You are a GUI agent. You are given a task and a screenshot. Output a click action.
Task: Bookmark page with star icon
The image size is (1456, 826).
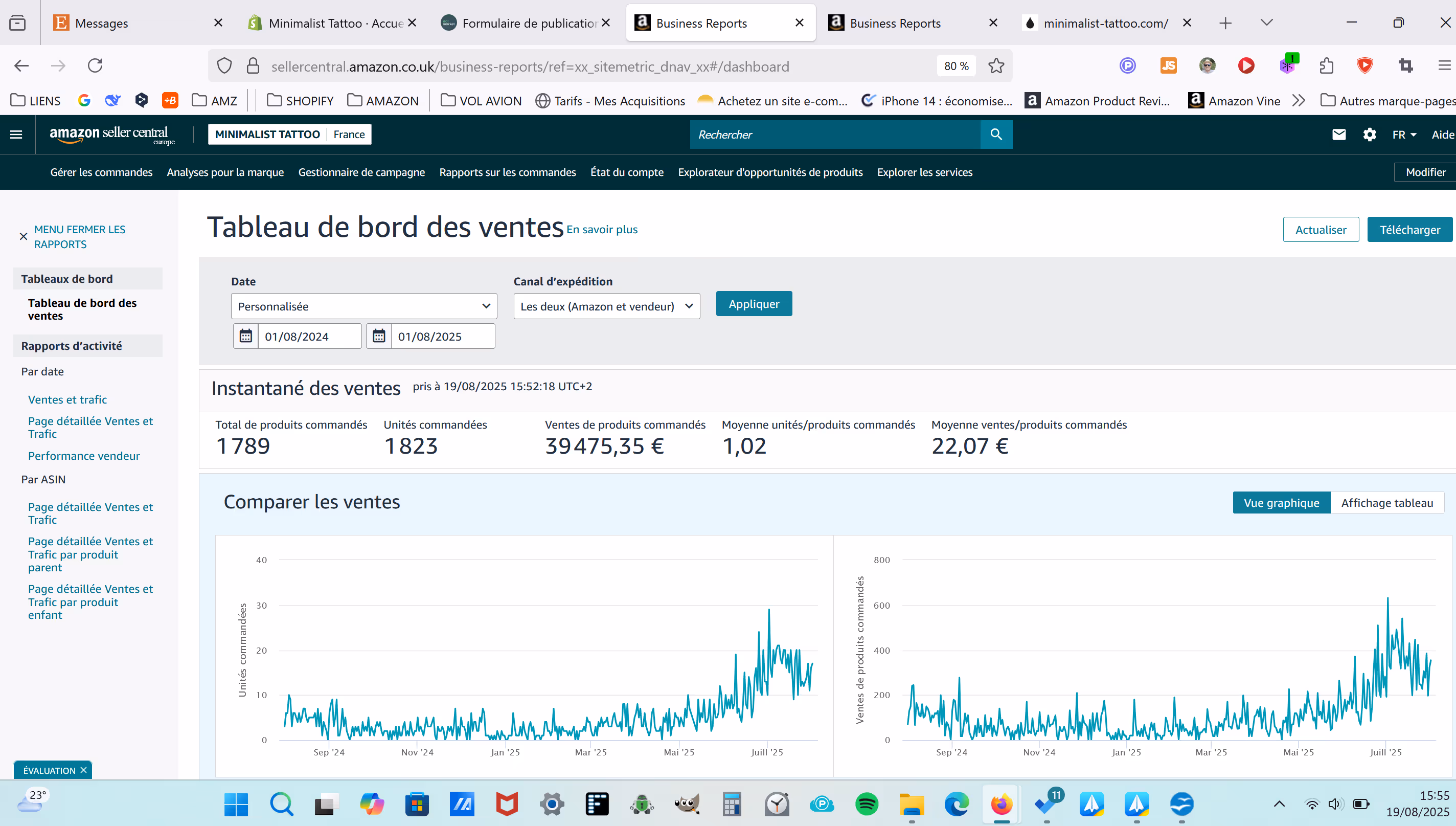tap(996, 66)
